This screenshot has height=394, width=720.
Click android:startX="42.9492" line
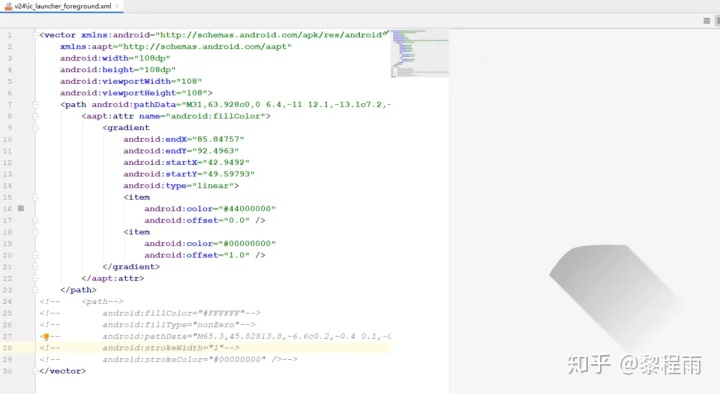point(186,163)
